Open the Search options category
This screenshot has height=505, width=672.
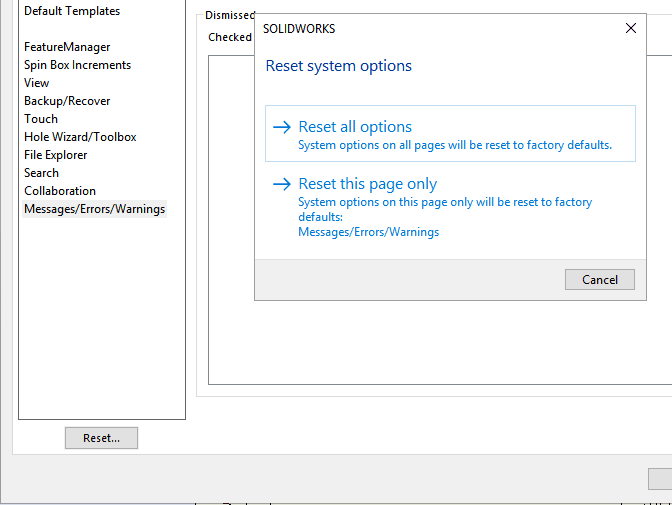pyautogui.click(x=42, y=173)
